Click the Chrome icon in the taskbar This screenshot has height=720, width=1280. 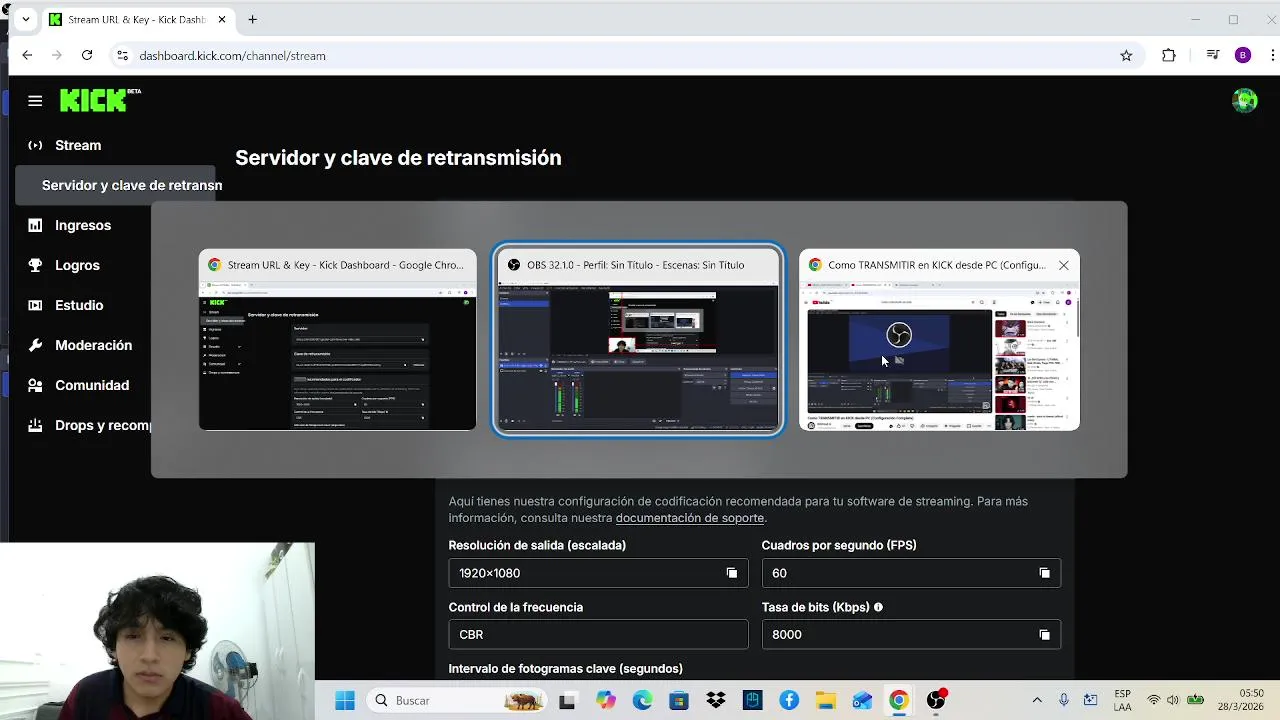point(899,701)
